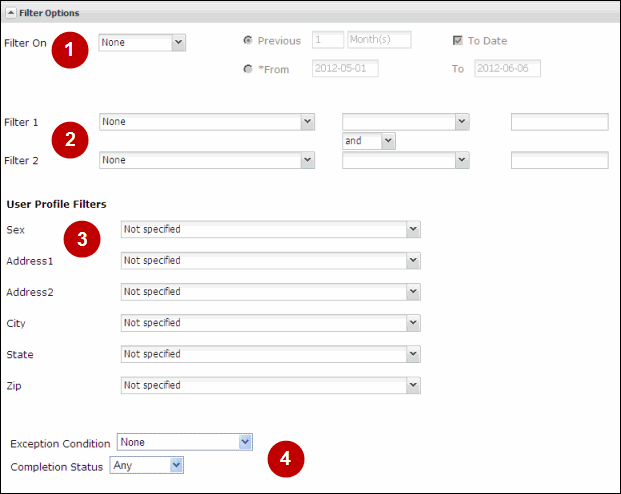Open the Zip profile filter dropdown
This screenshot has width=621, height=494.
click(270, 385)
